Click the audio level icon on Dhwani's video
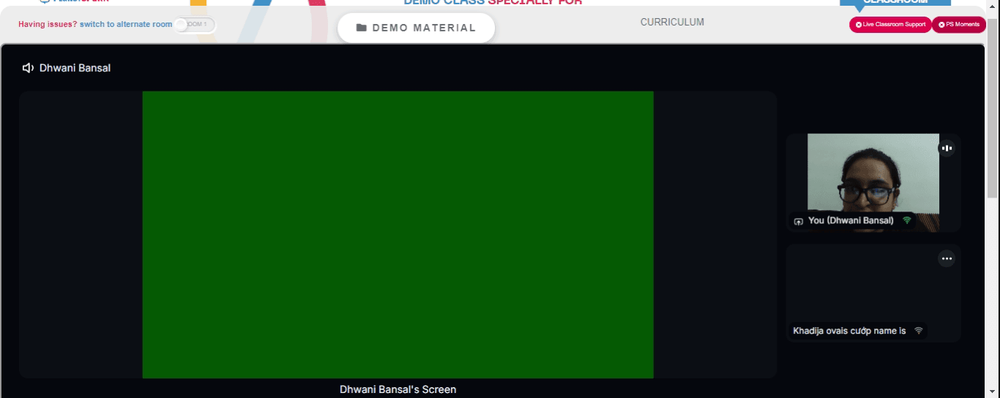 (x=946, y=148)
